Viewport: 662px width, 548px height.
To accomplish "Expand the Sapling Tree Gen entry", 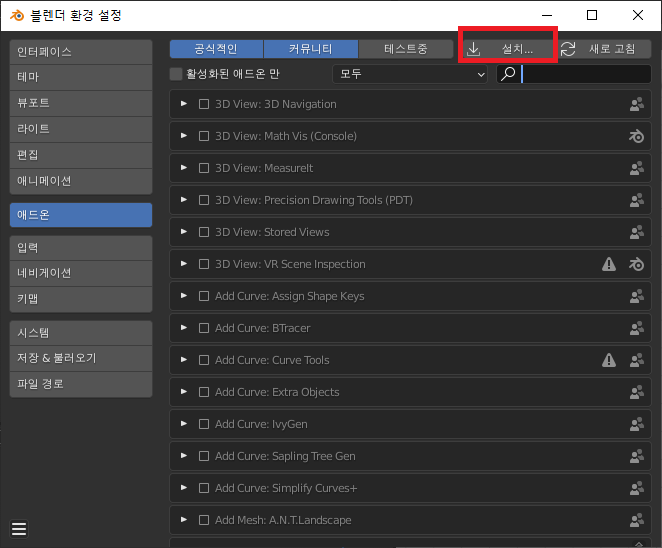I will click(184, 456).
